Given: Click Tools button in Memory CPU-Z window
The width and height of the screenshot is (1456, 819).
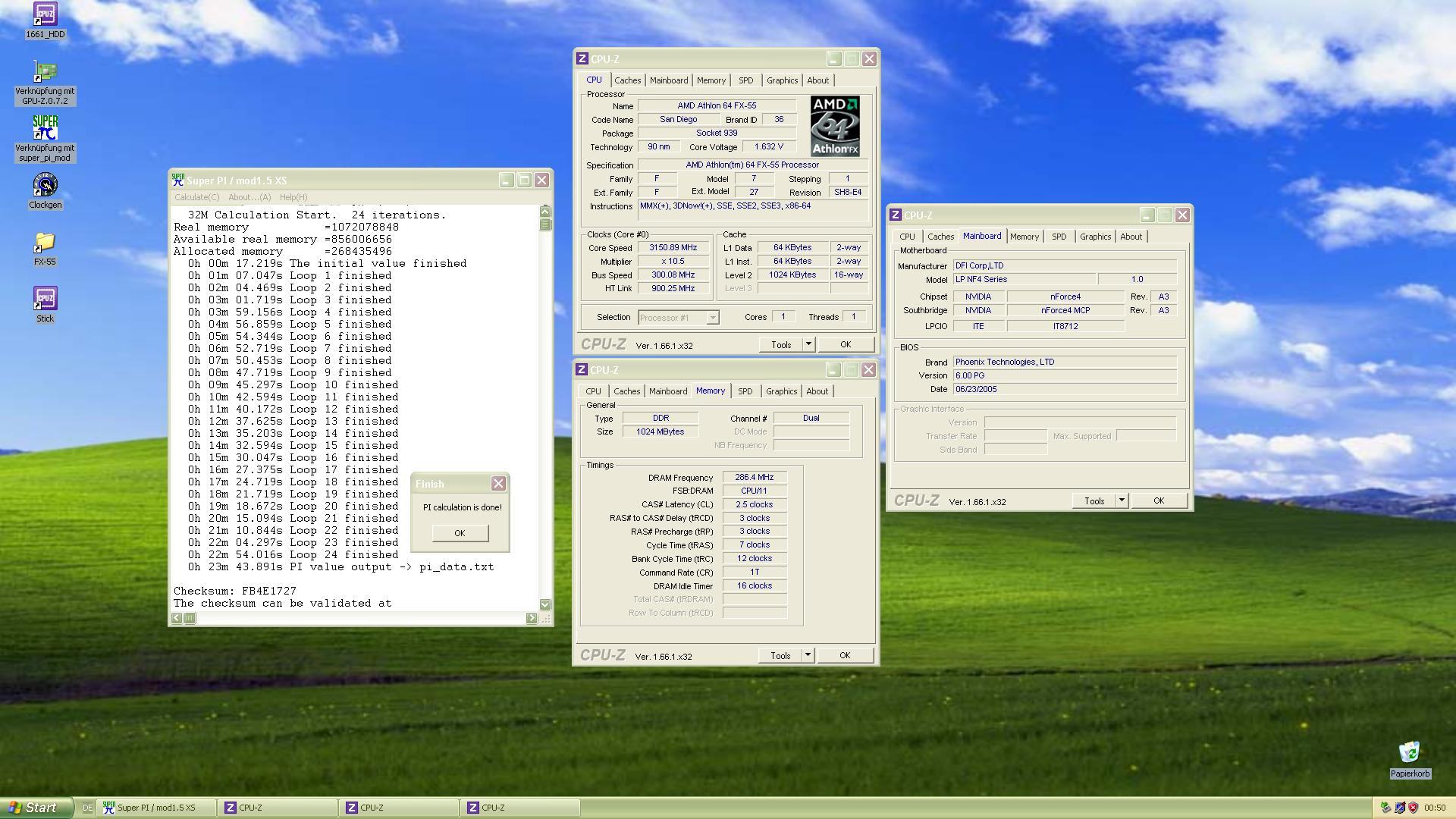Looking at the screenshot, I should (x=780, y=655).
